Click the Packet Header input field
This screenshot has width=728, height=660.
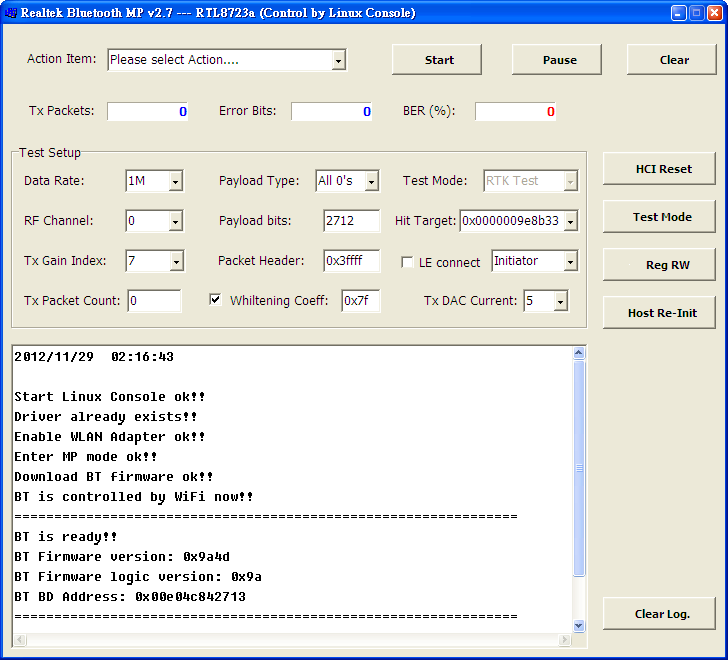click(351, 261)
